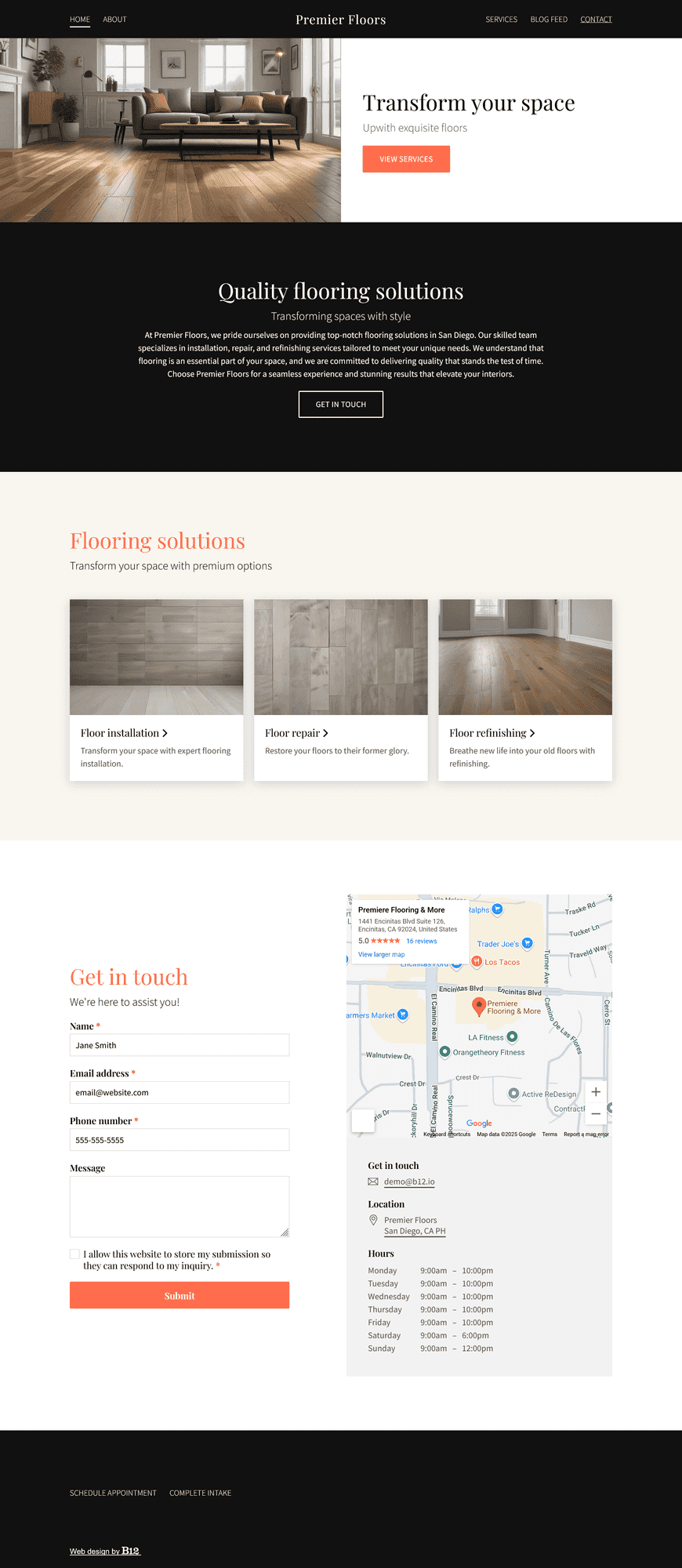Viewport: 682px width, 1568px height.
Task: Open Floor repair via its chevron arrow
Action: tap(325, 733)
